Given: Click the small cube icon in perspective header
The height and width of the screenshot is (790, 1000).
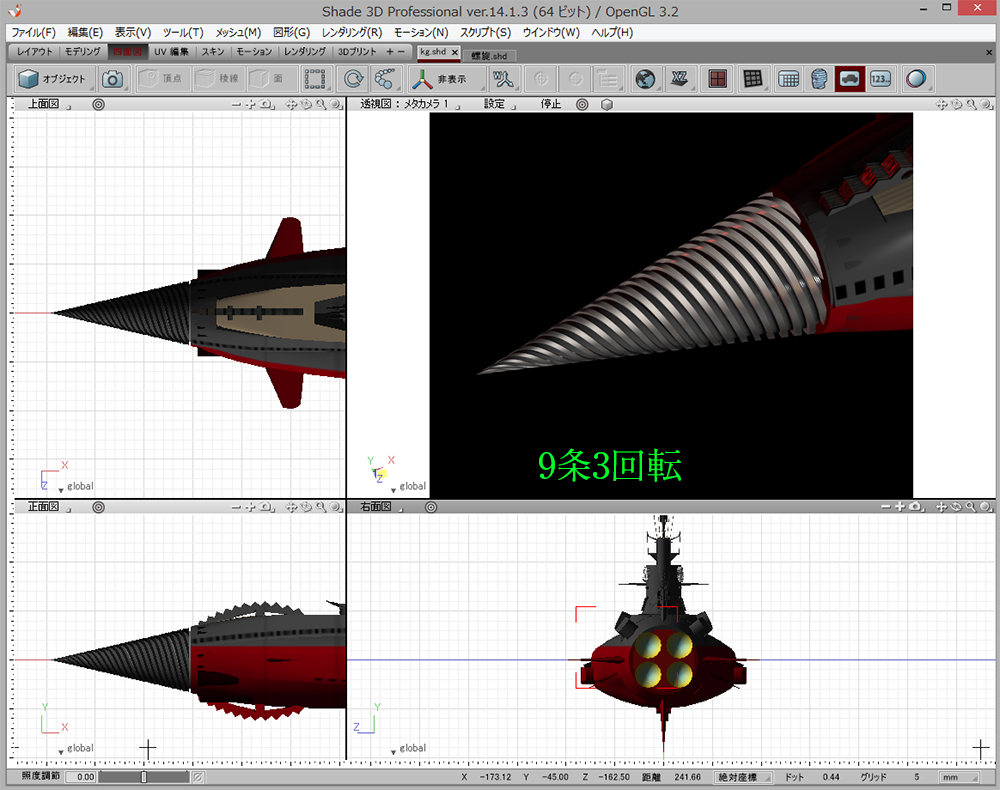Looking at the screenshot, I should click(607, 105).
